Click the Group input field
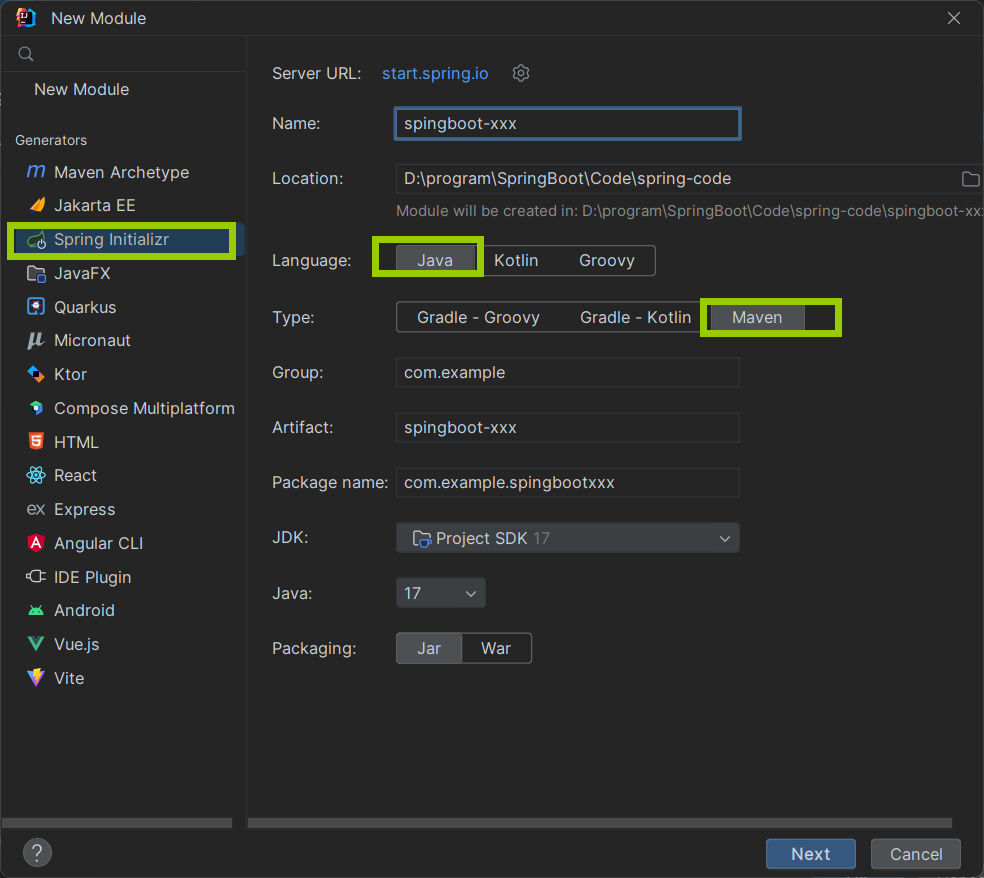The height and width of the screenshot is (878, 984). 567,373
